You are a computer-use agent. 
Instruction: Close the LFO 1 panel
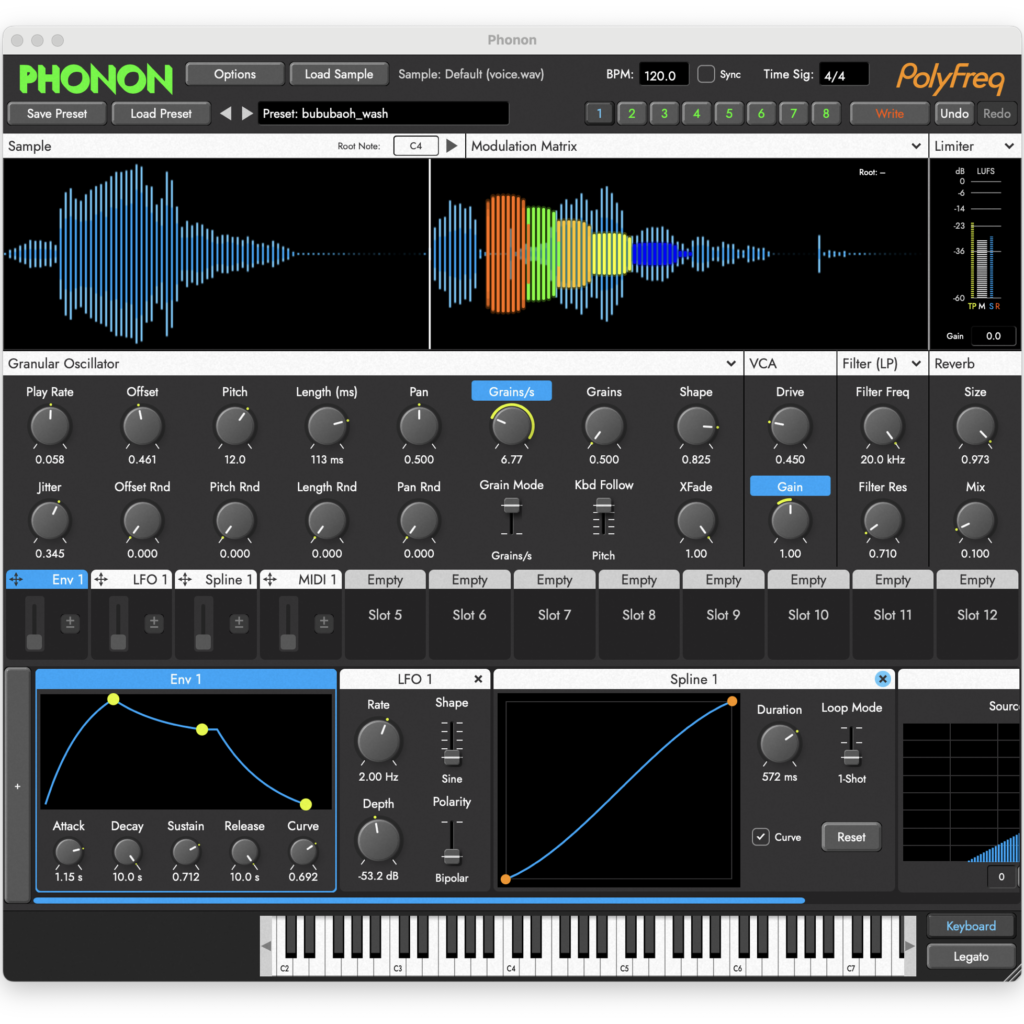(x=478, y=679)
